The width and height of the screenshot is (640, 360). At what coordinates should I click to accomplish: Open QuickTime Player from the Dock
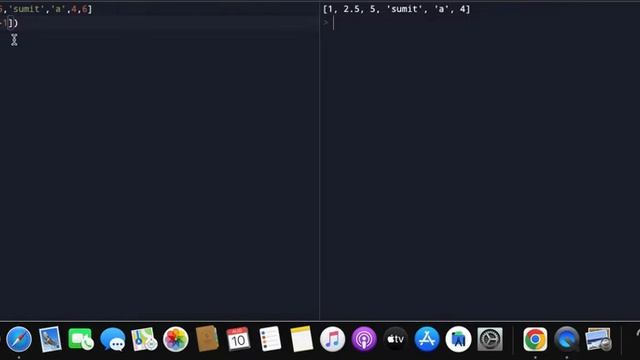click(567, 339)
